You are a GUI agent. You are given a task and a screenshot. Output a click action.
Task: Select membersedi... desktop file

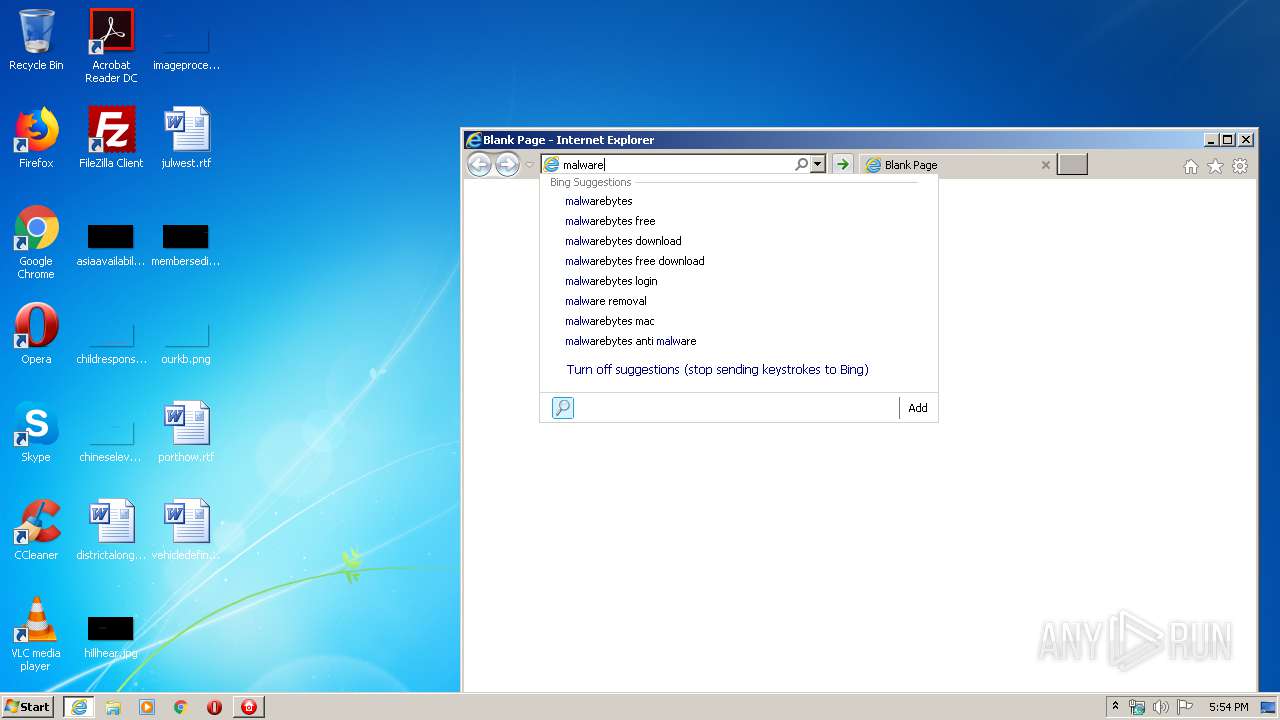[x=186, y=245]
